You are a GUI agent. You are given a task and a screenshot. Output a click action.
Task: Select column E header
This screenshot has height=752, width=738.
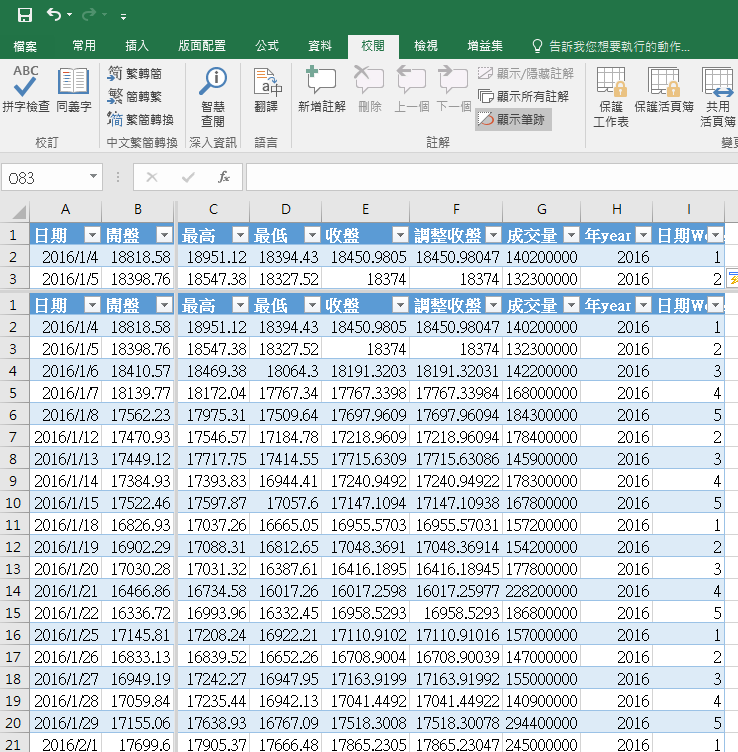tap(365, 210)
